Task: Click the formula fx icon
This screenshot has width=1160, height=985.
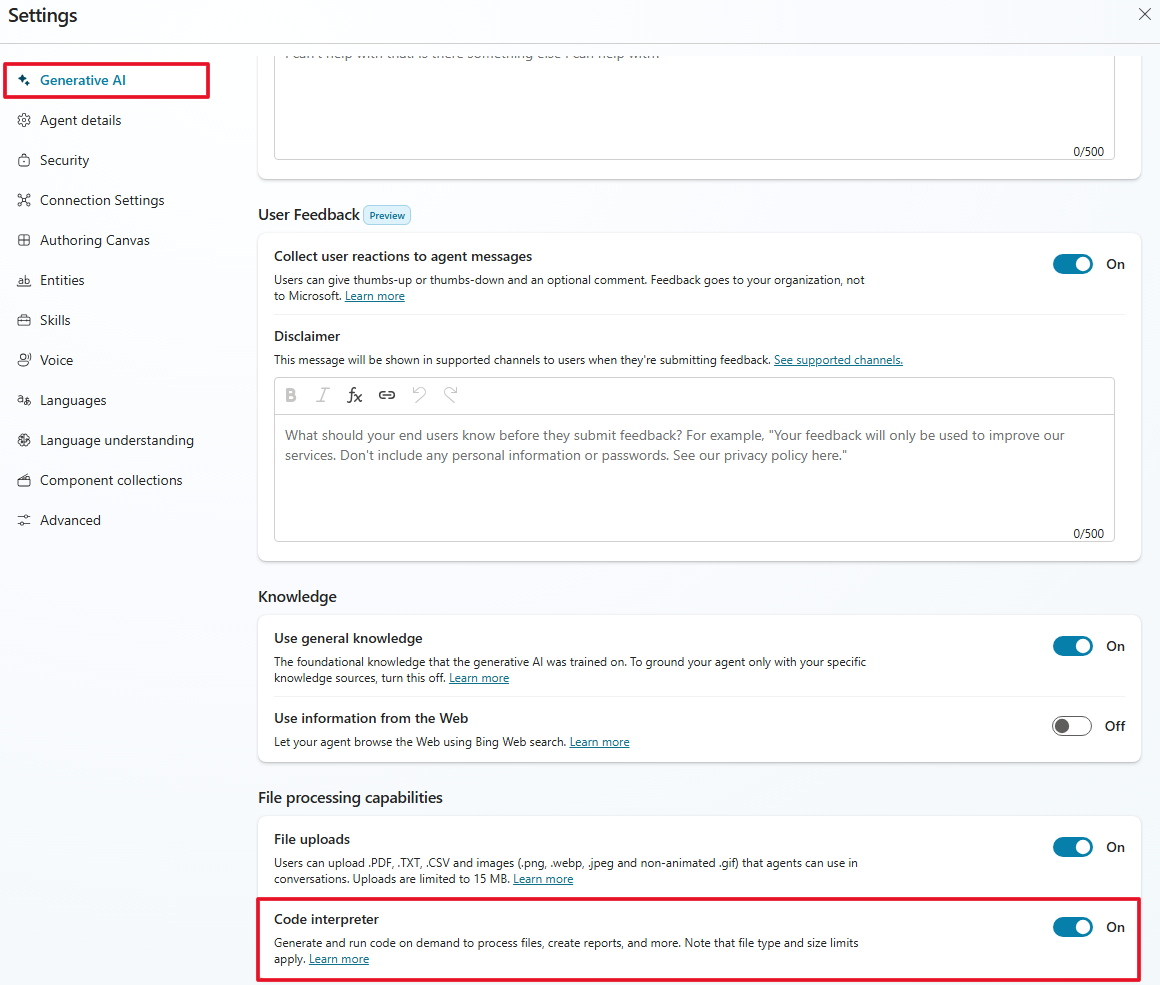Action: [x=355, y=395]
